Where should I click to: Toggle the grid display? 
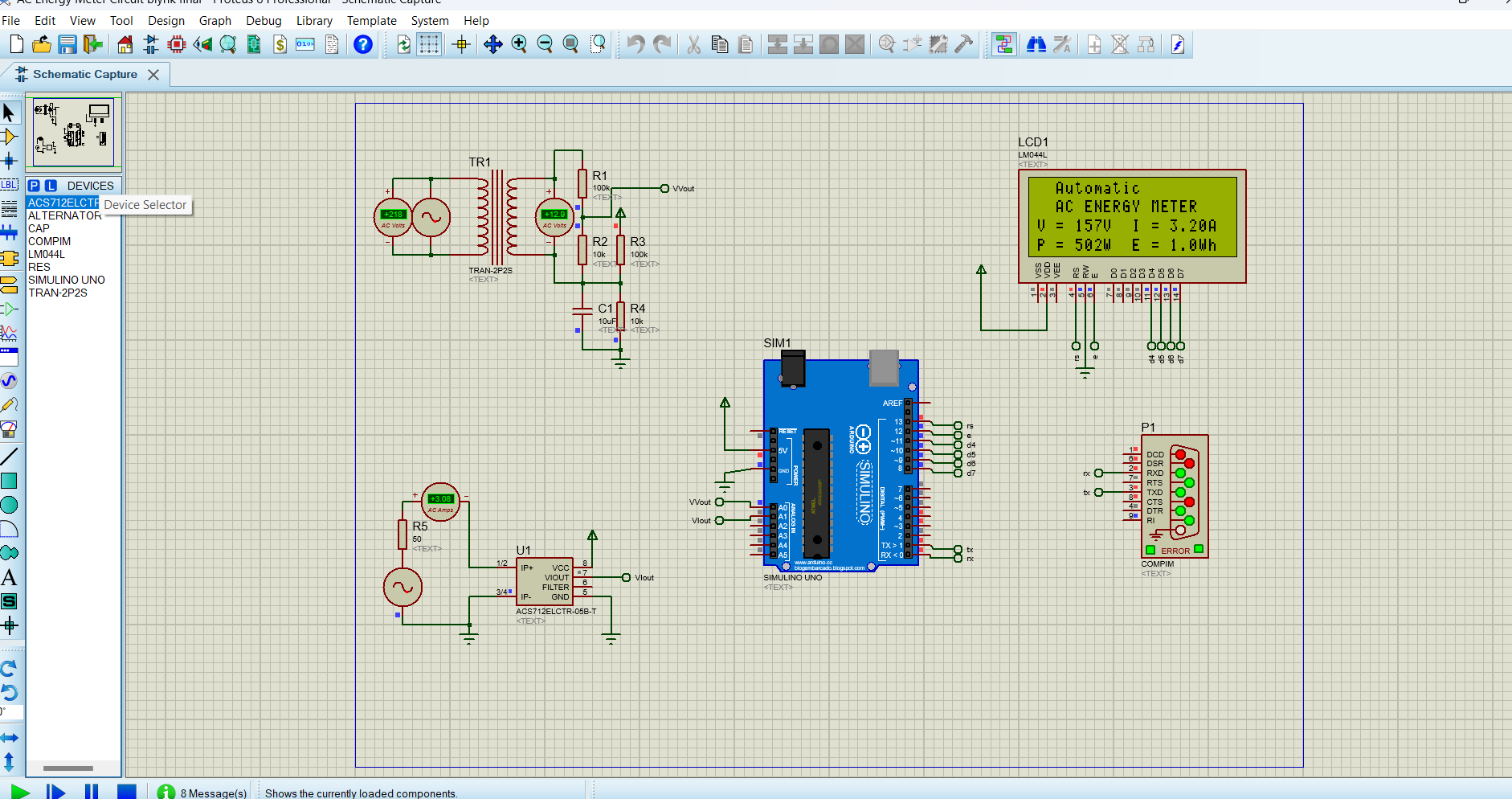pyautogui.click(x=429, y=45)
